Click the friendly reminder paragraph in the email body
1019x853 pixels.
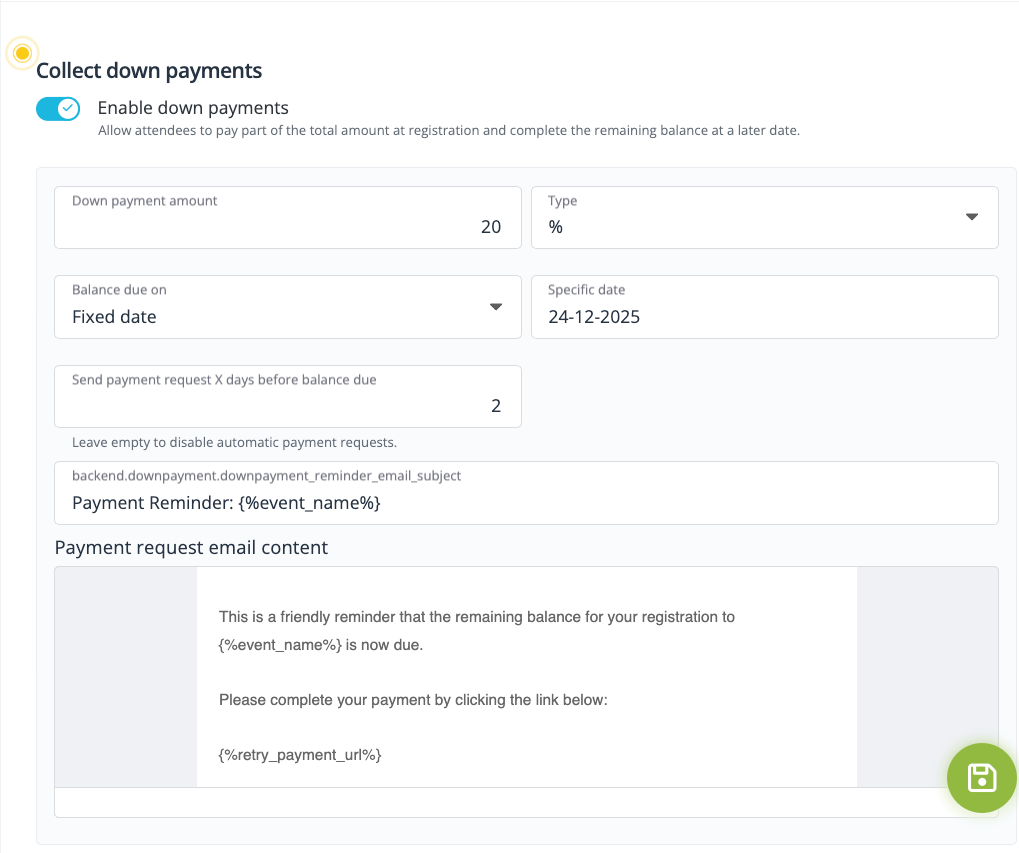point(477,617)
